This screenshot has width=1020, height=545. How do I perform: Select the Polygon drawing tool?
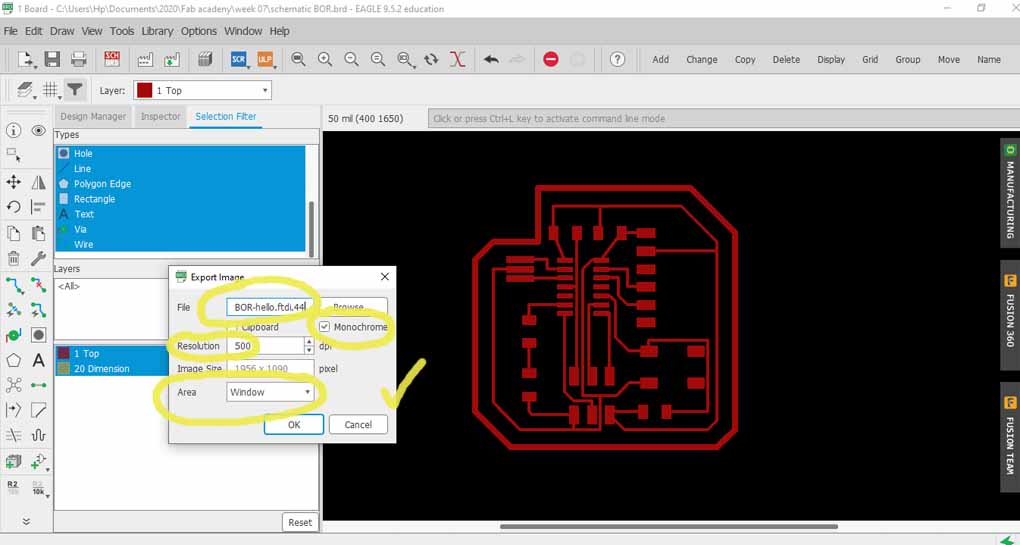(13, 360)
